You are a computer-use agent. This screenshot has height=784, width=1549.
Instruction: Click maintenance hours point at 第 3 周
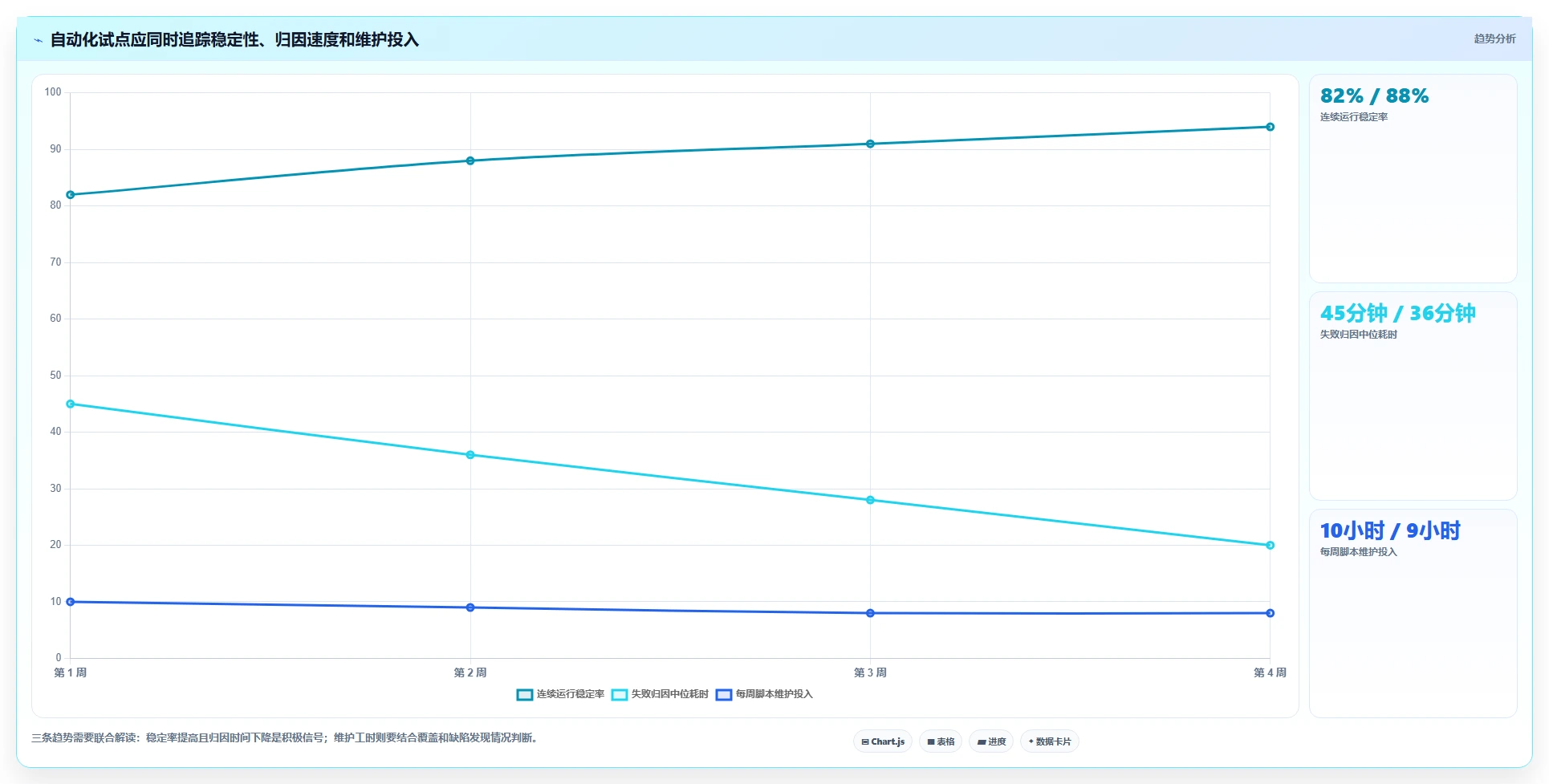pos(870,613)
